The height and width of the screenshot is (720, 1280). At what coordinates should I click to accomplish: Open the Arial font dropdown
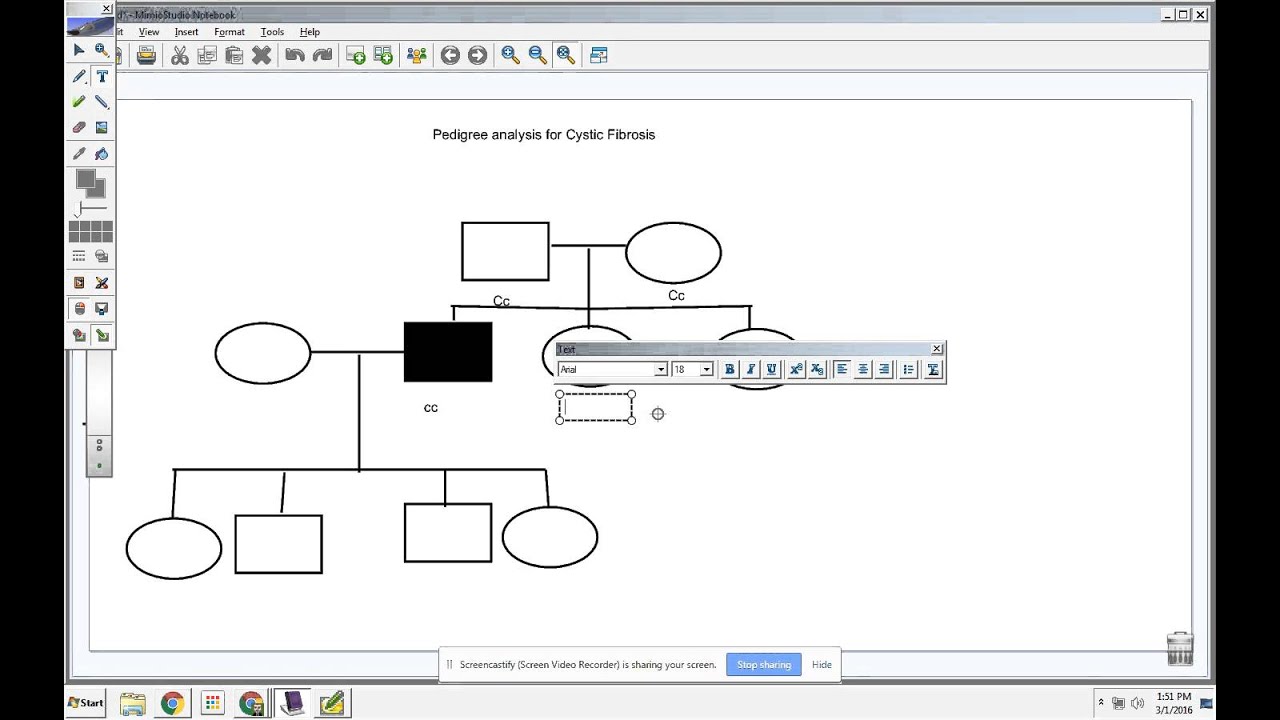click(x=660, y=369)
